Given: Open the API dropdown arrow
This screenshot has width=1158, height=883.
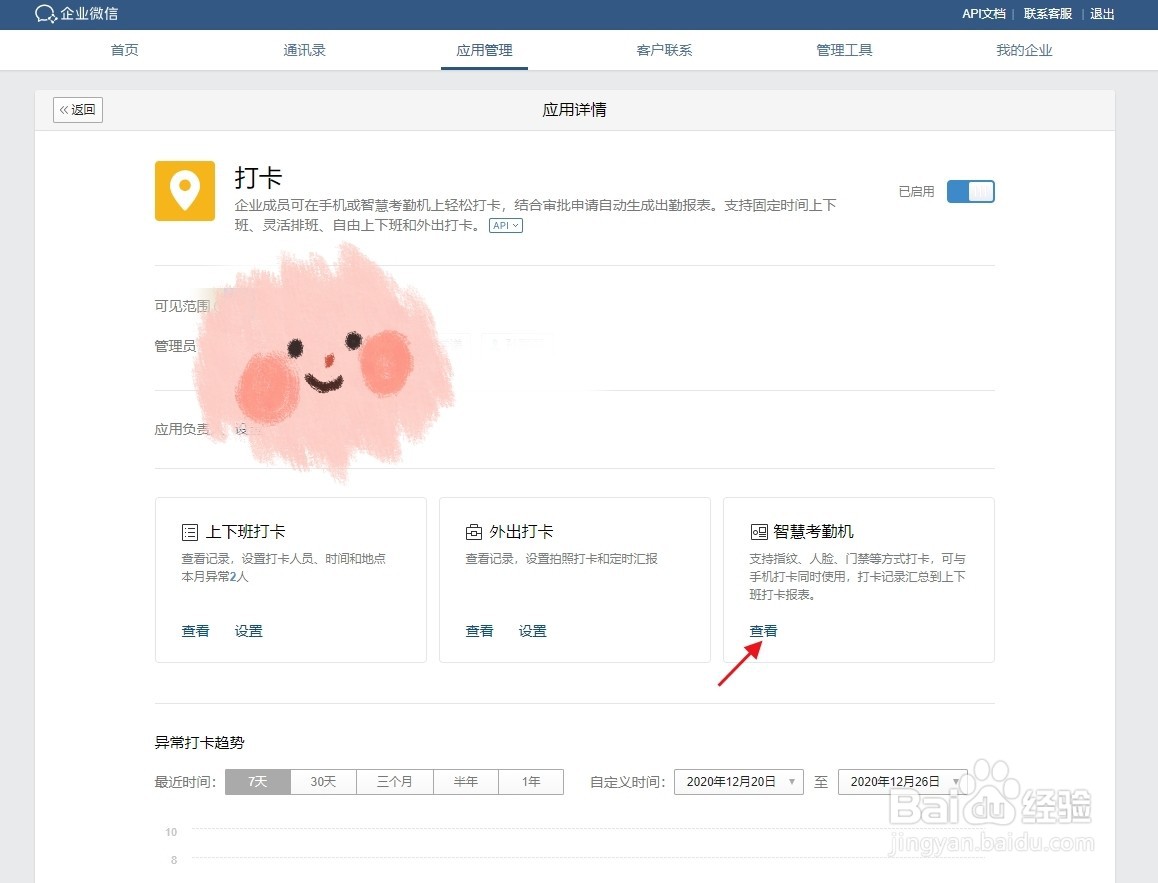Looking at the screenshot, I should coord(514,225).
